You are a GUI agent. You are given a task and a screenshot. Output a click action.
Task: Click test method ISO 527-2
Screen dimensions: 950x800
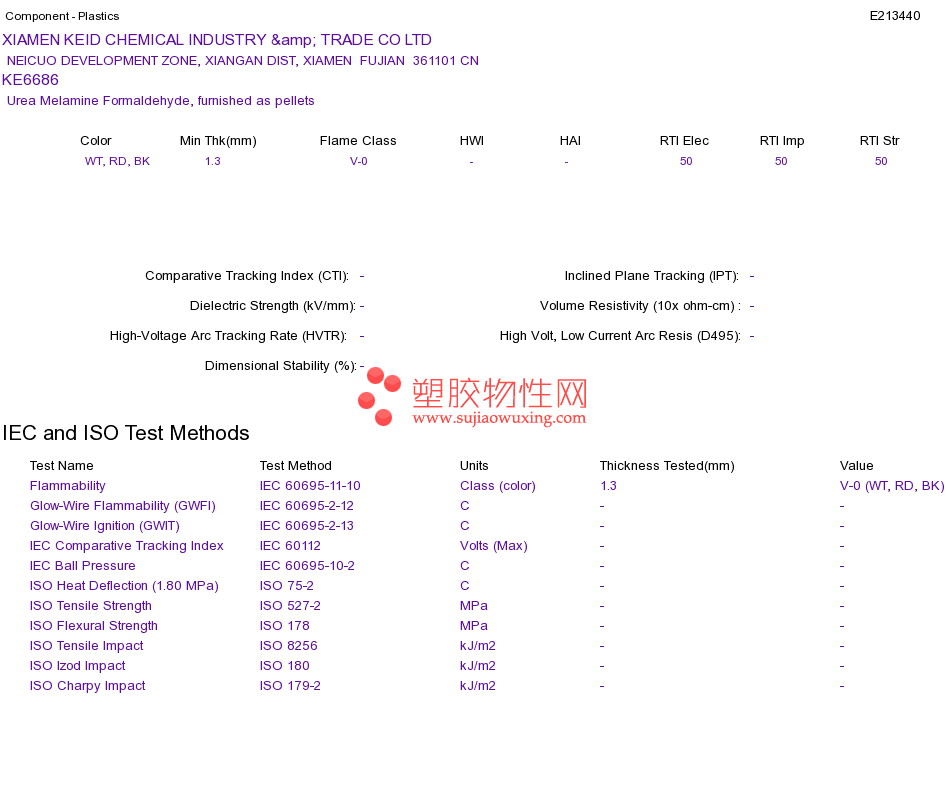pyautogui.click(x=290, y=606)
